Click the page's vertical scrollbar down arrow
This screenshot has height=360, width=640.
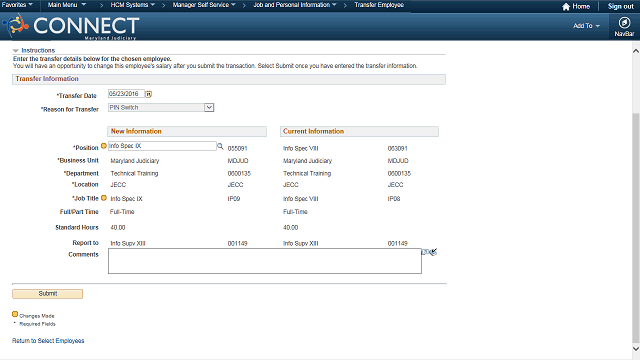coord(636,349)
